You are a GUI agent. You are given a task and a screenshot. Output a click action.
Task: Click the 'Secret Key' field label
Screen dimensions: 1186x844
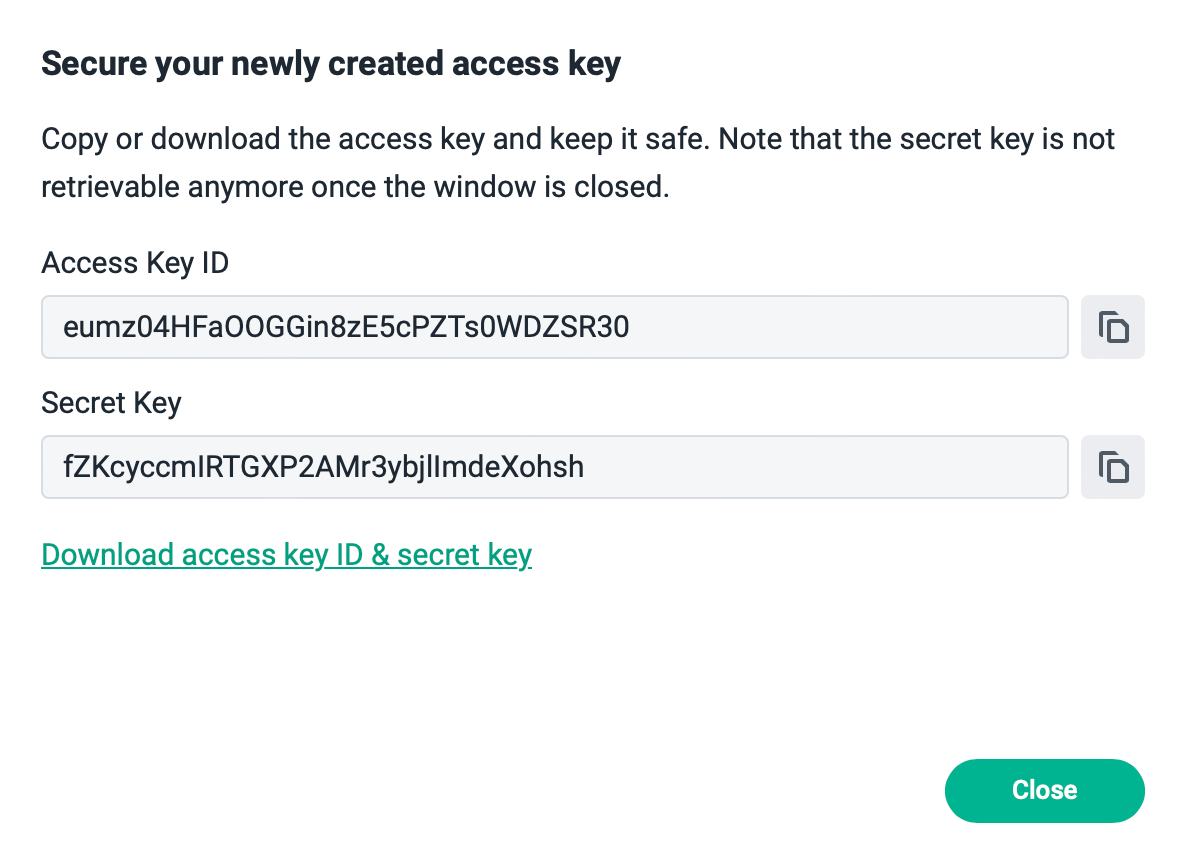(111, 403)
